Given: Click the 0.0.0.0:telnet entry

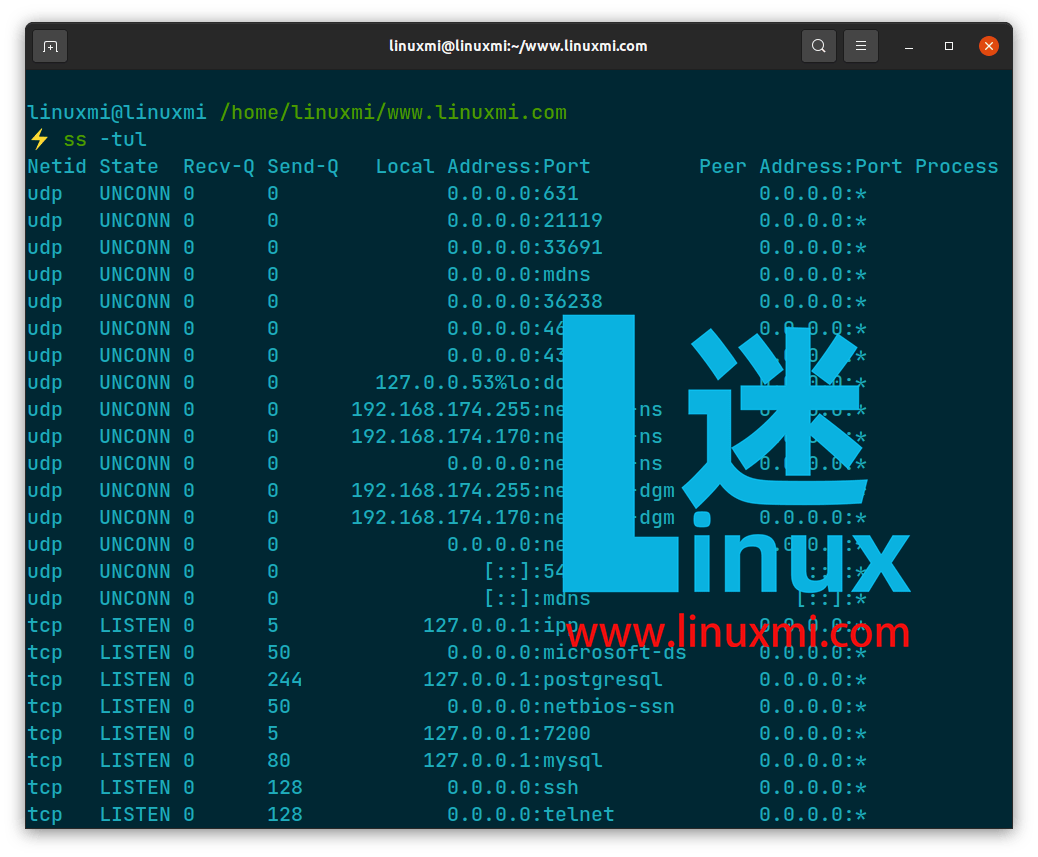Looking at the screenshot, I should (531, 815).
